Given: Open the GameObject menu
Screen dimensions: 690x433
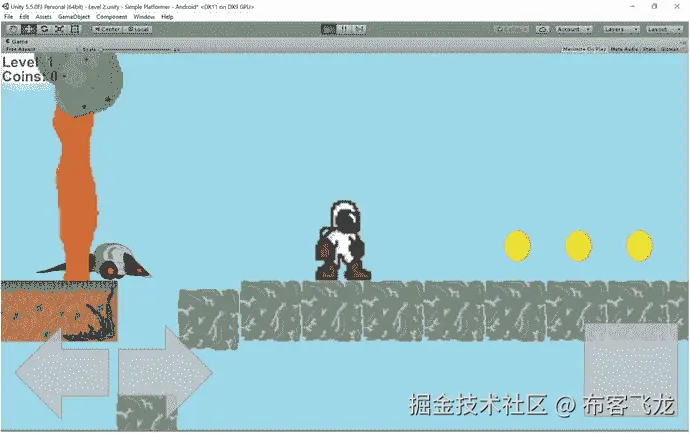Looking at the screenshot, I should [74, 17].
